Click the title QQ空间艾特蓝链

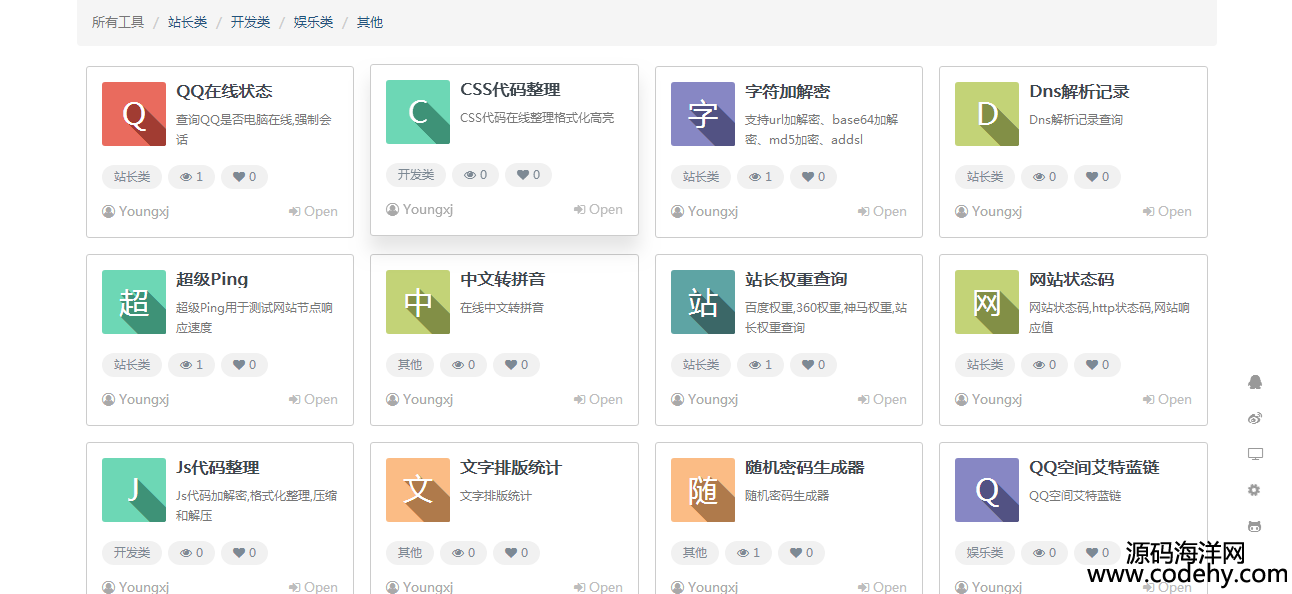point(1094,467)
